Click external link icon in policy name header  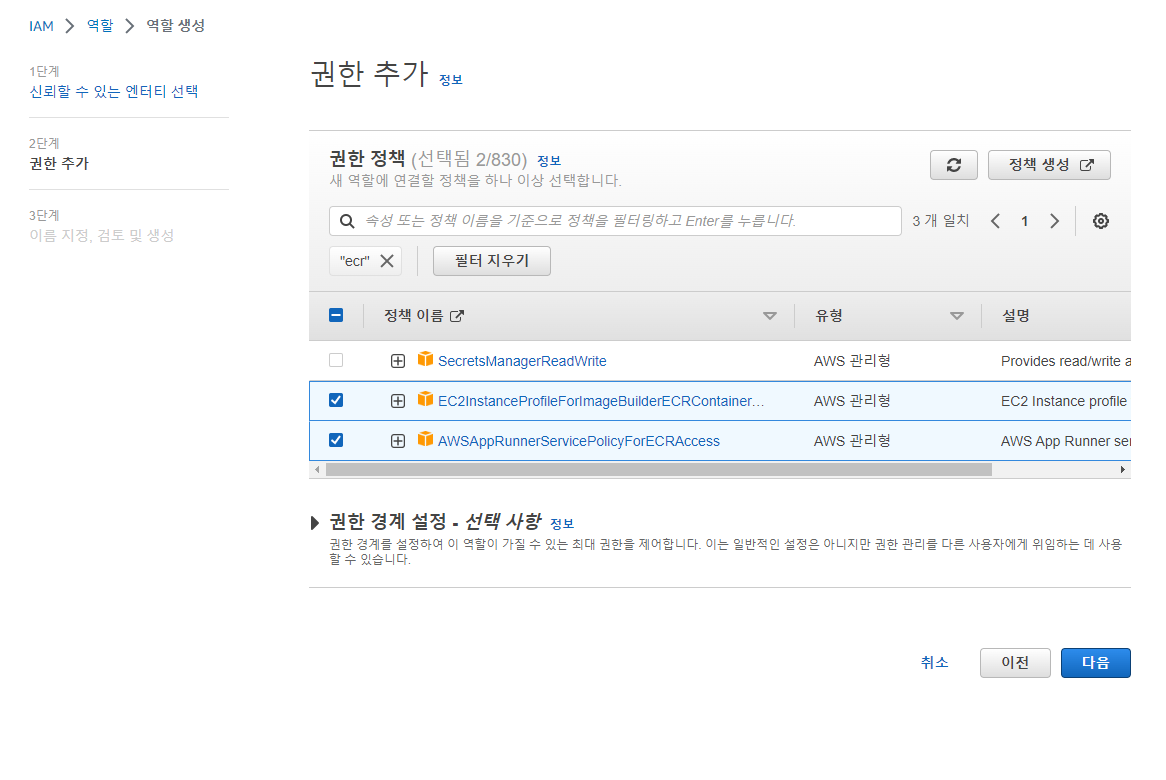point(457,316)
